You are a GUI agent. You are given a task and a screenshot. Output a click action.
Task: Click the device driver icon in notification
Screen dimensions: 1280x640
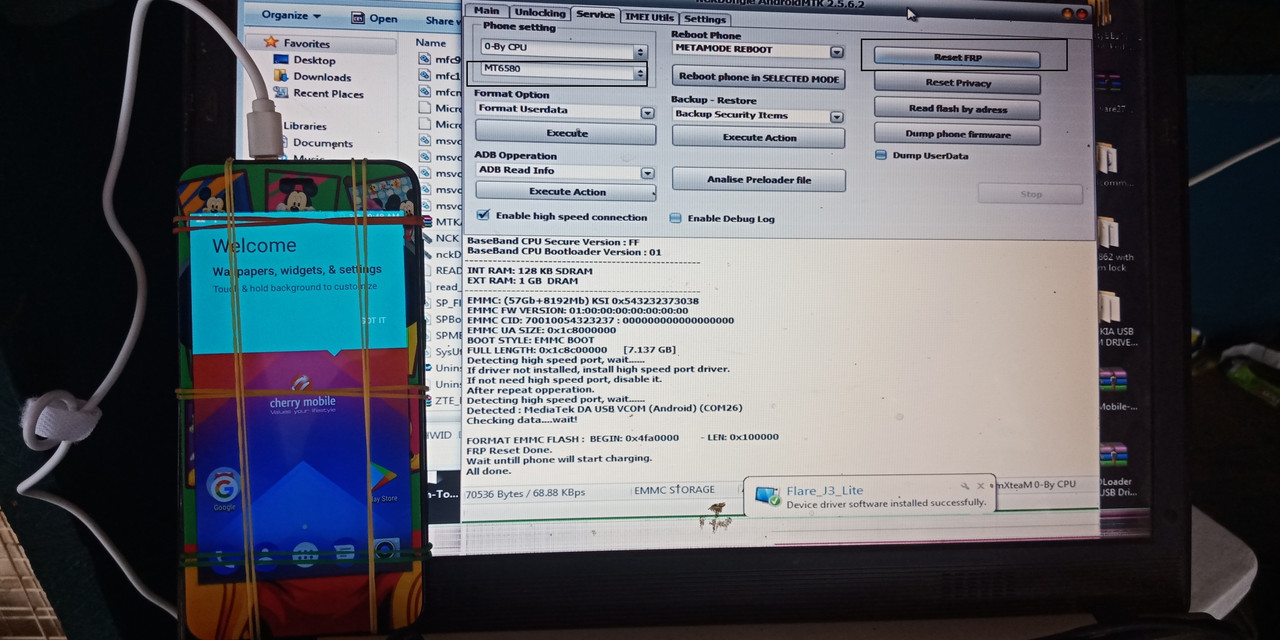pyautogui.click(x=767, y=496)
